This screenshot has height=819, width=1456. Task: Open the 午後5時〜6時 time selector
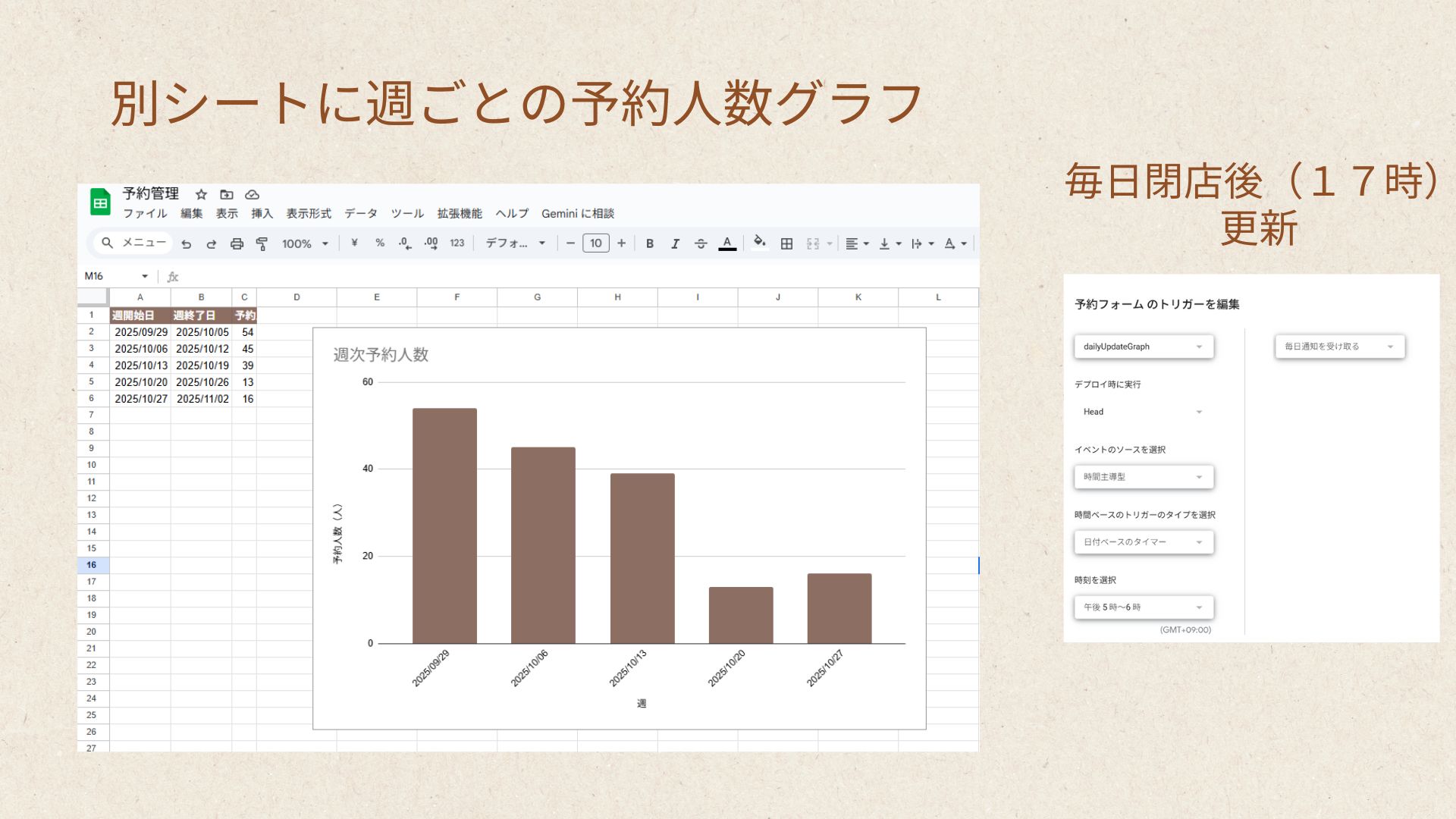click(x=1144, y=607)
